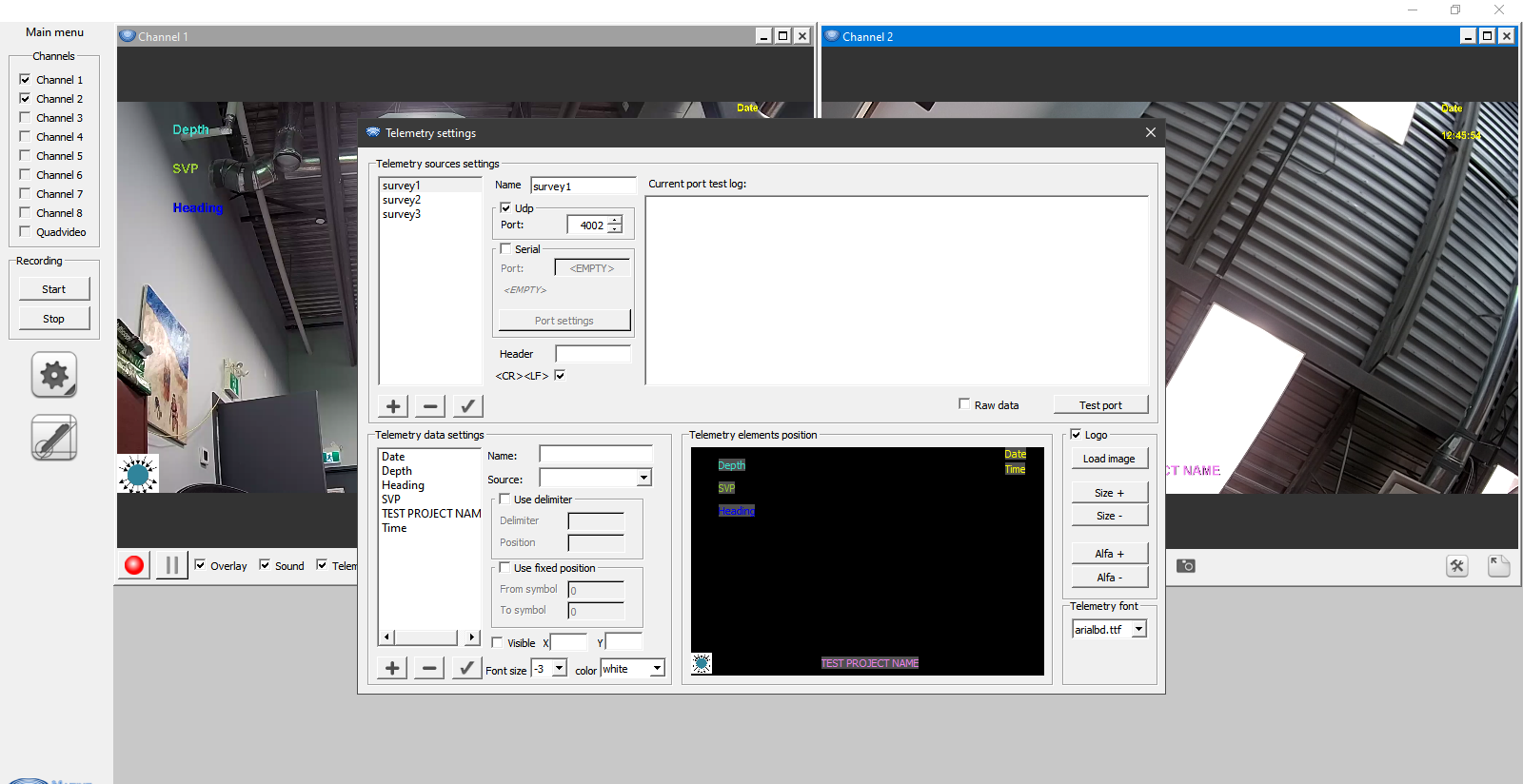The width and height of the screenshot is (1523, 784).
Task: Open the Source dropdown
Action: pyautogui.click(x=643, y=478)
